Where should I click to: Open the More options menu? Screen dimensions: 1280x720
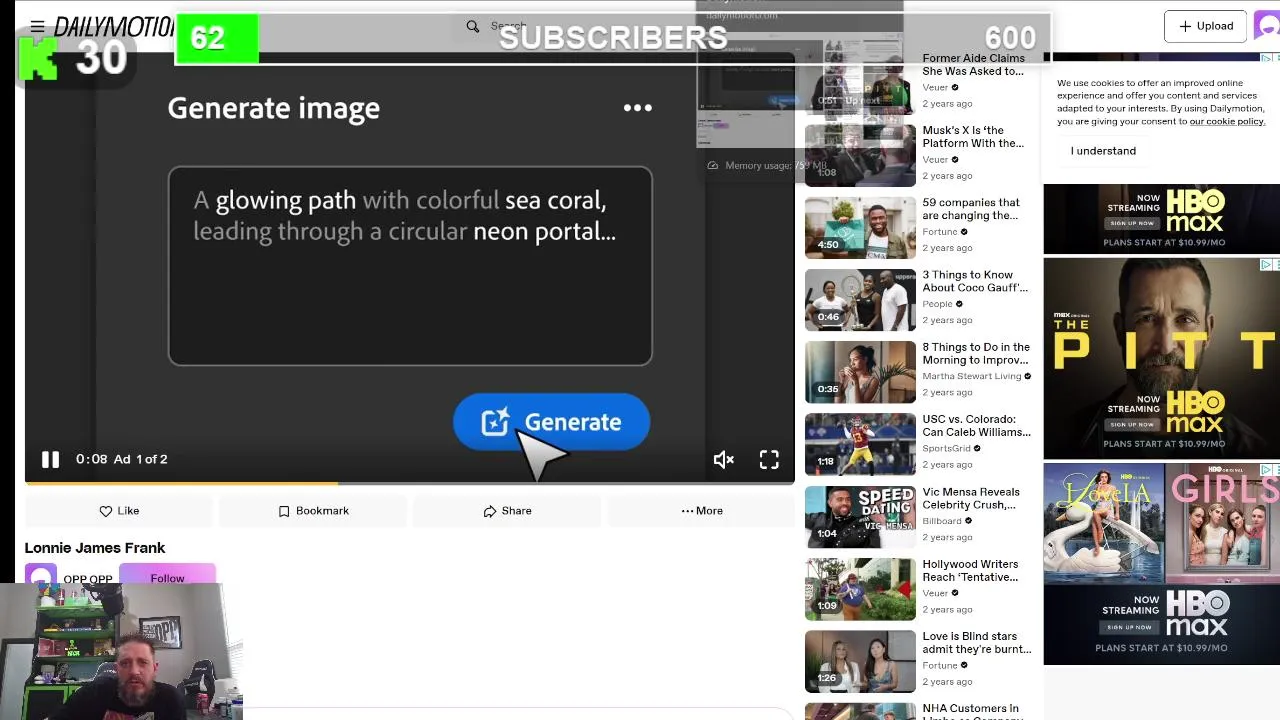pos(701,511)
